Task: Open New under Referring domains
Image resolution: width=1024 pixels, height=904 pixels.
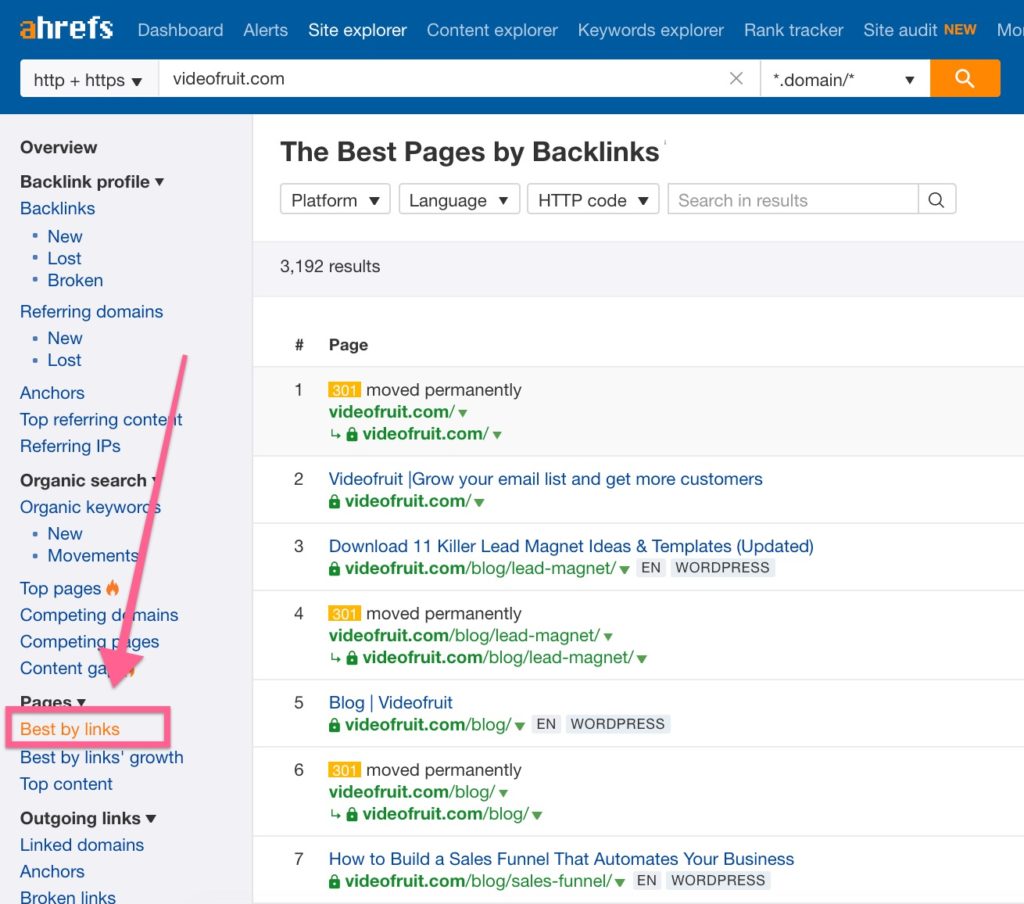Action: point(65,338)
